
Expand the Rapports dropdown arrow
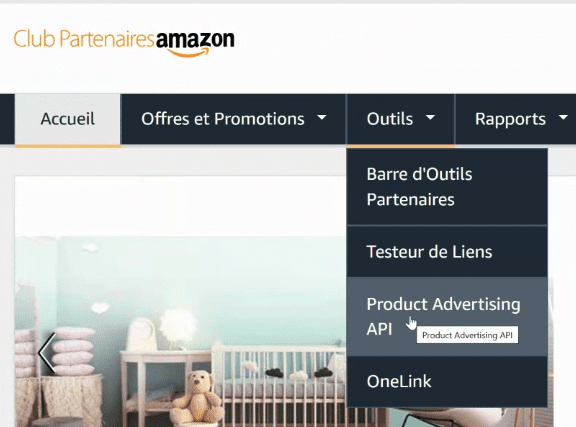point(563,118)
